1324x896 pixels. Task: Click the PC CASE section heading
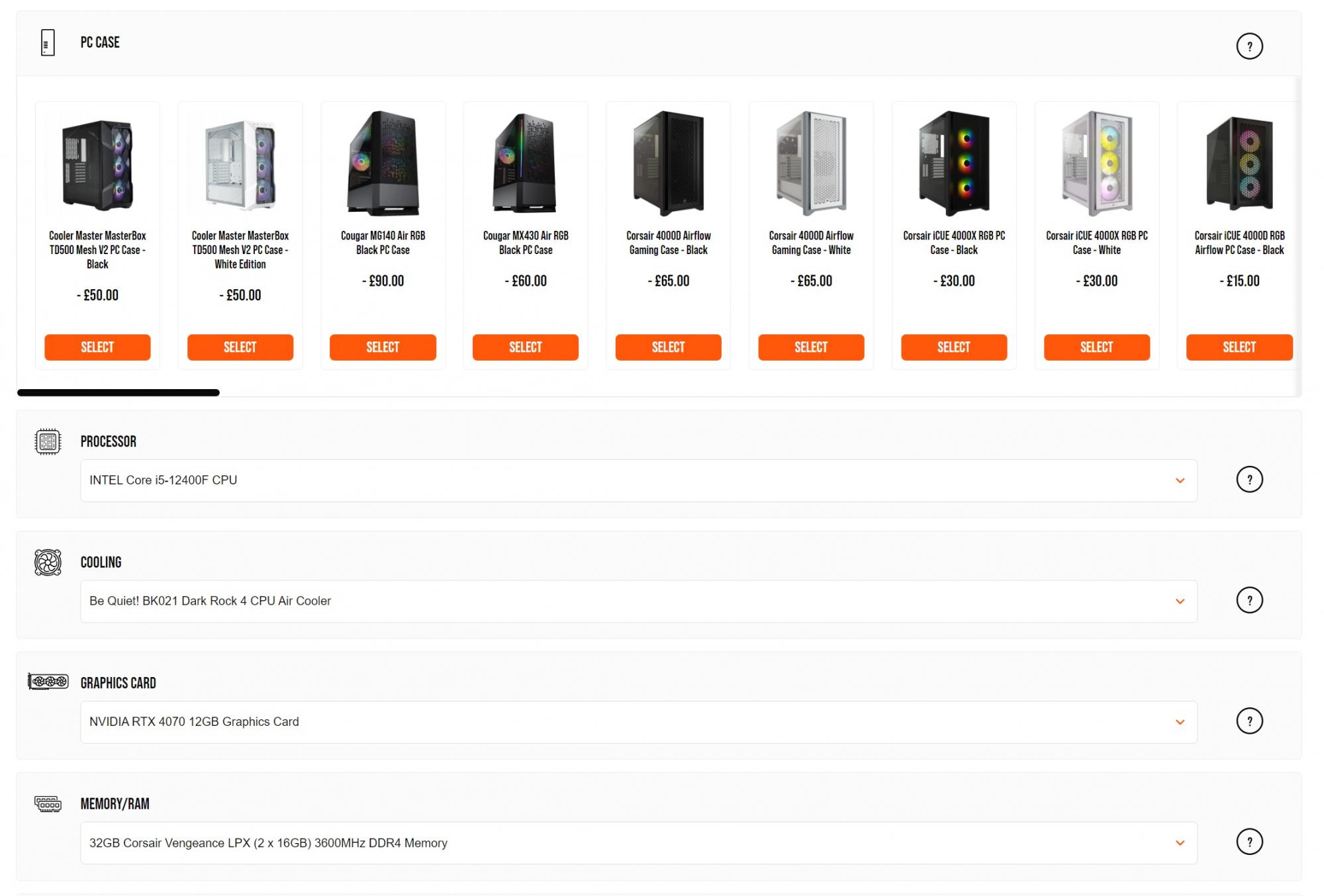click(x=100, y=43)
